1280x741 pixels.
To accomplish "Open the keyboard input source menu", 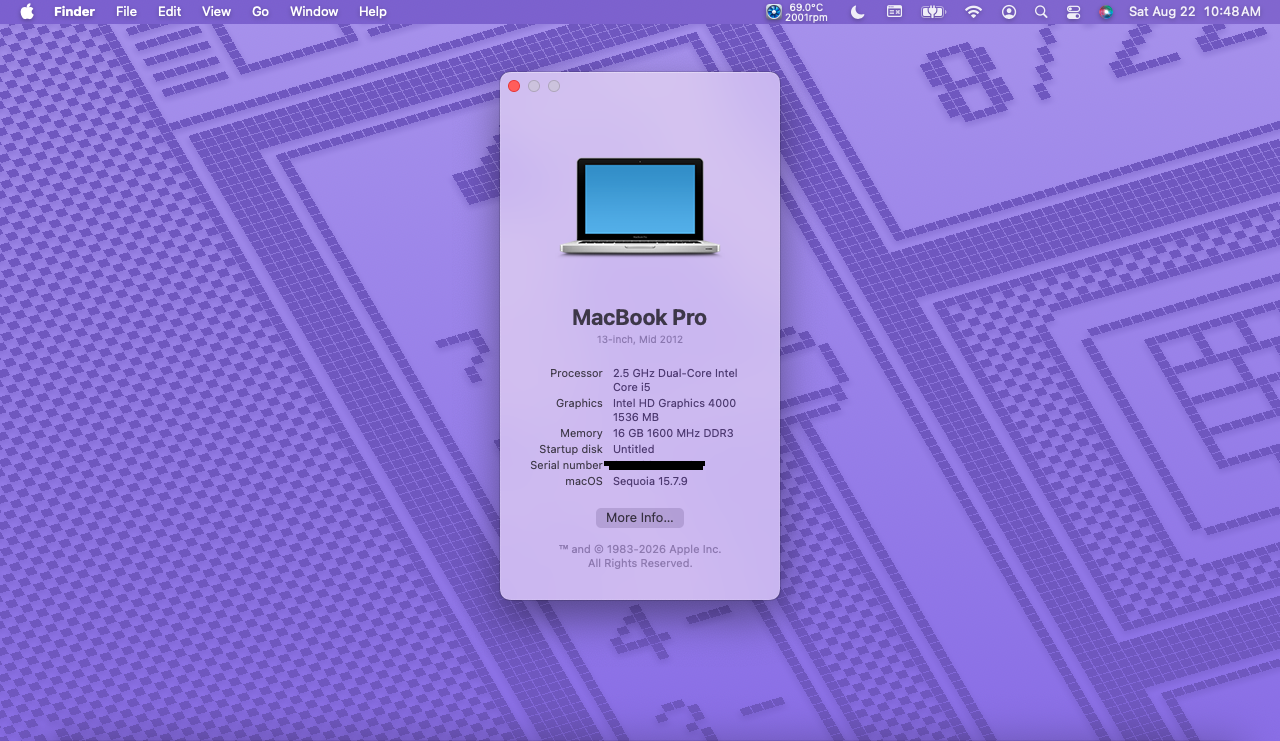I will pos(895,12).
